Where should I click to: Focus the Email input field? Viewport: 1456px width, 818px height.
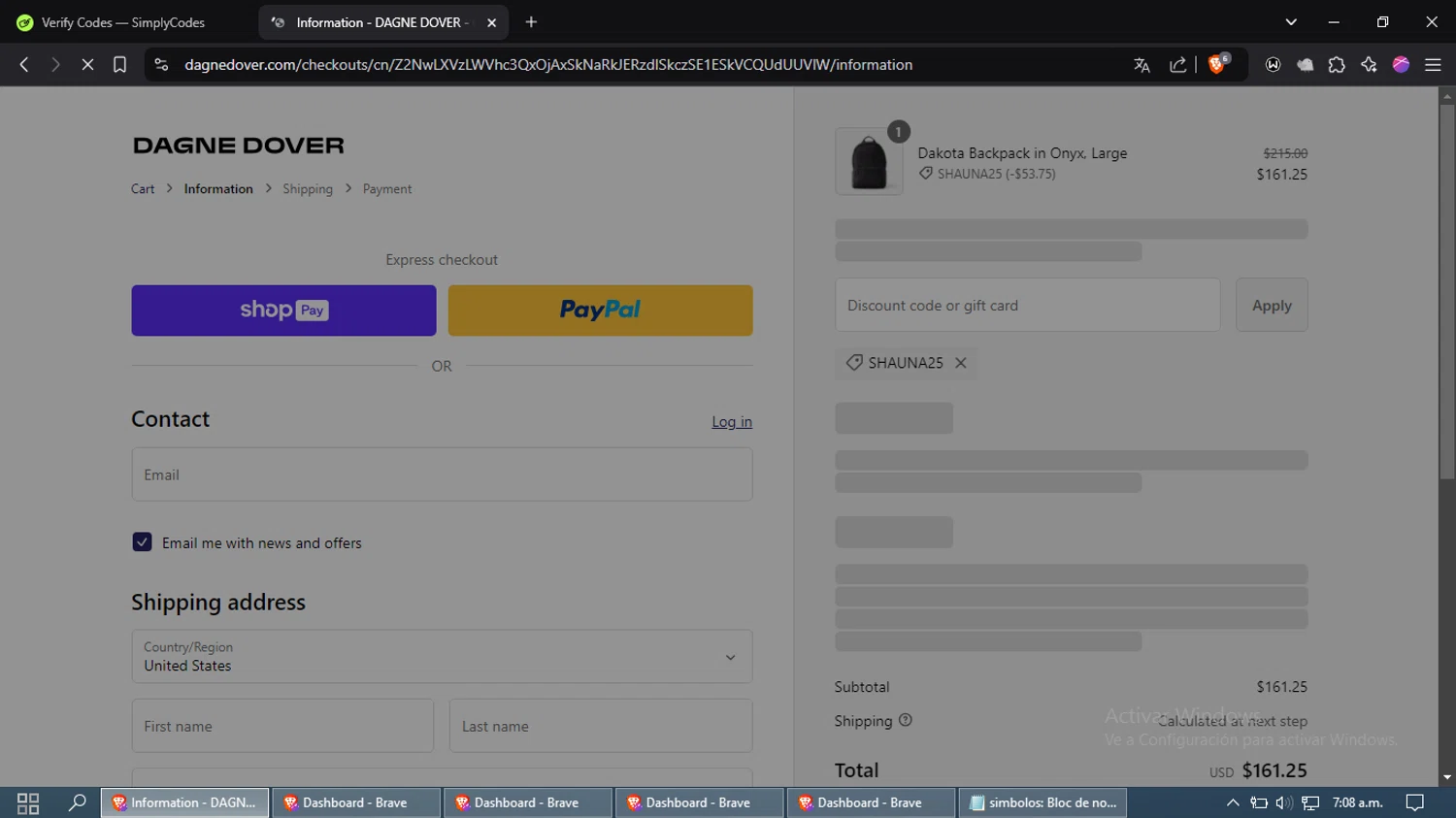click(442, 474)
